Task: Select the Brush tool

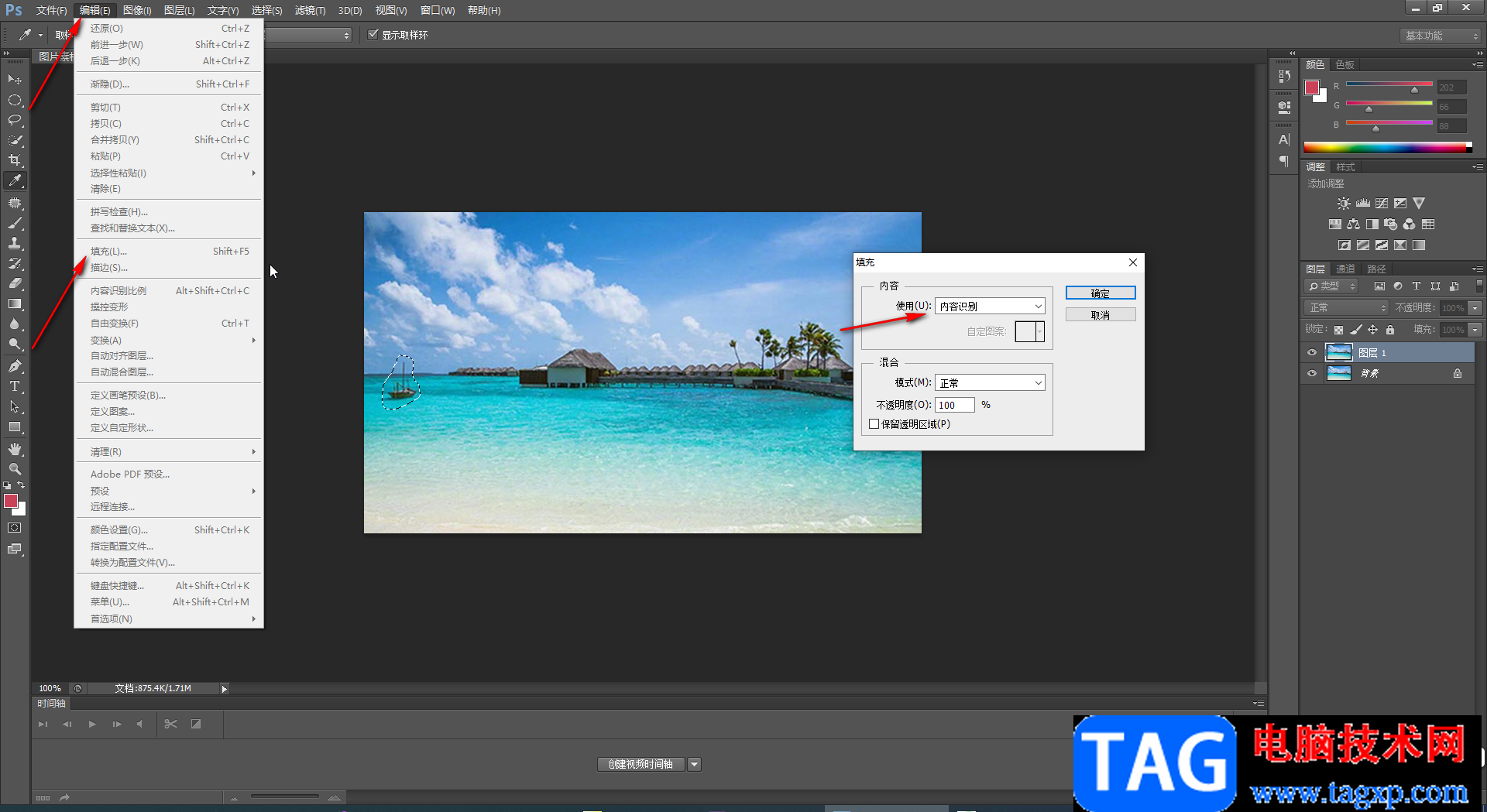Action: pos(15,223)
